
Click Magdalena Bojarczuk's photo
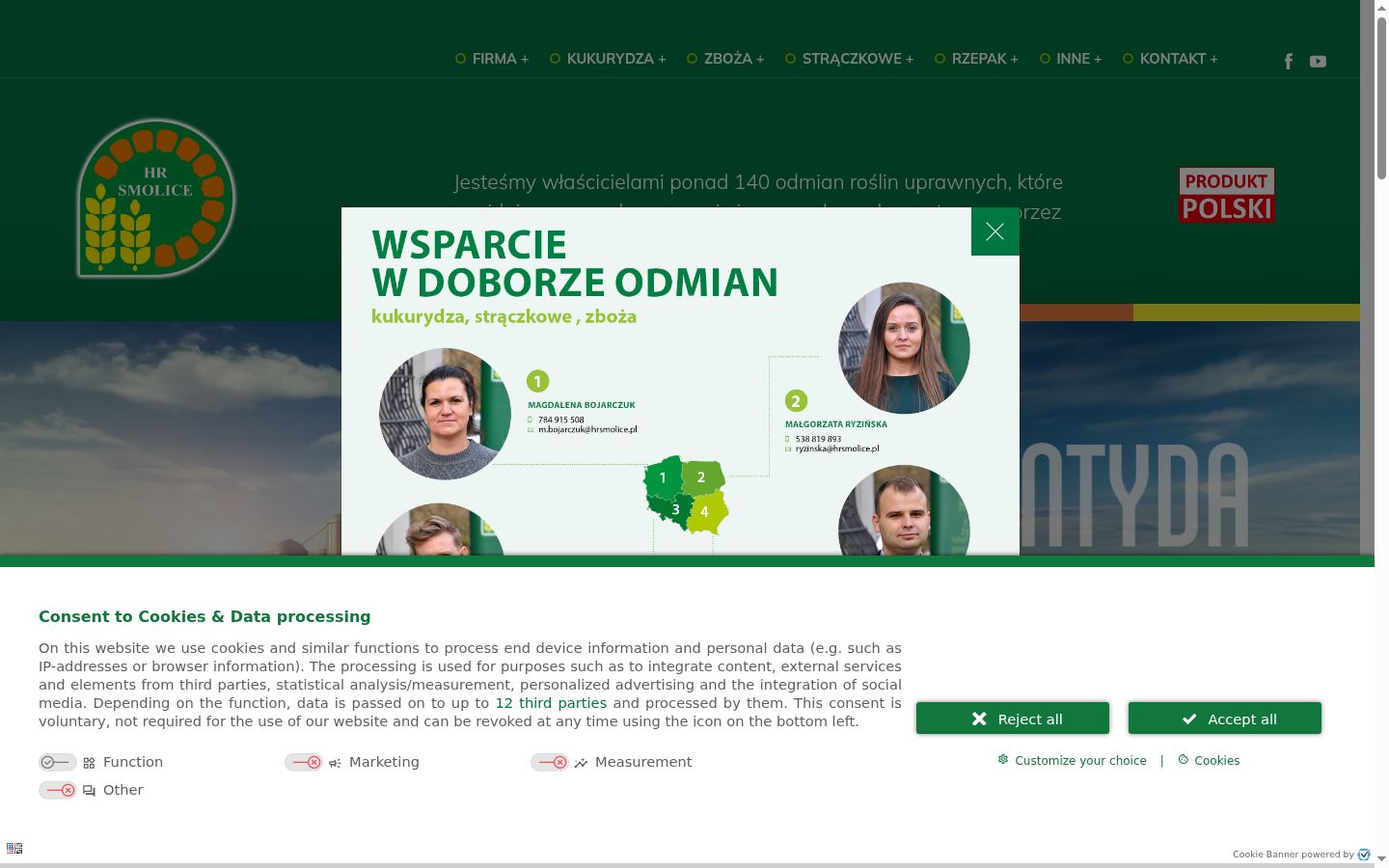click(x=445, y=414)
